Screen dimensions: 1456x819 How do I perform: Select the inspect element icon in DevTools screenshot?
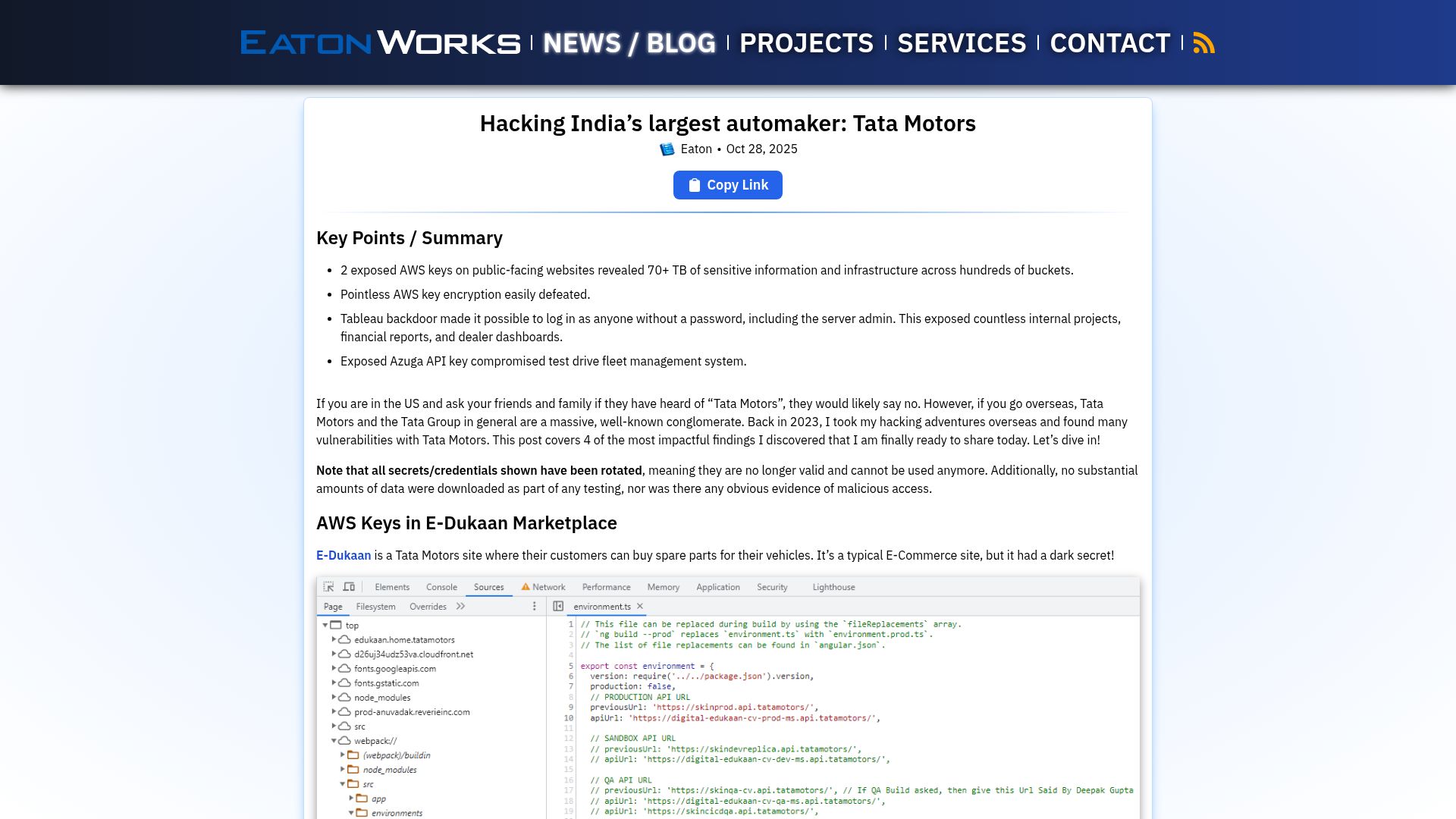pyautogui.click(x=328, y=587)
